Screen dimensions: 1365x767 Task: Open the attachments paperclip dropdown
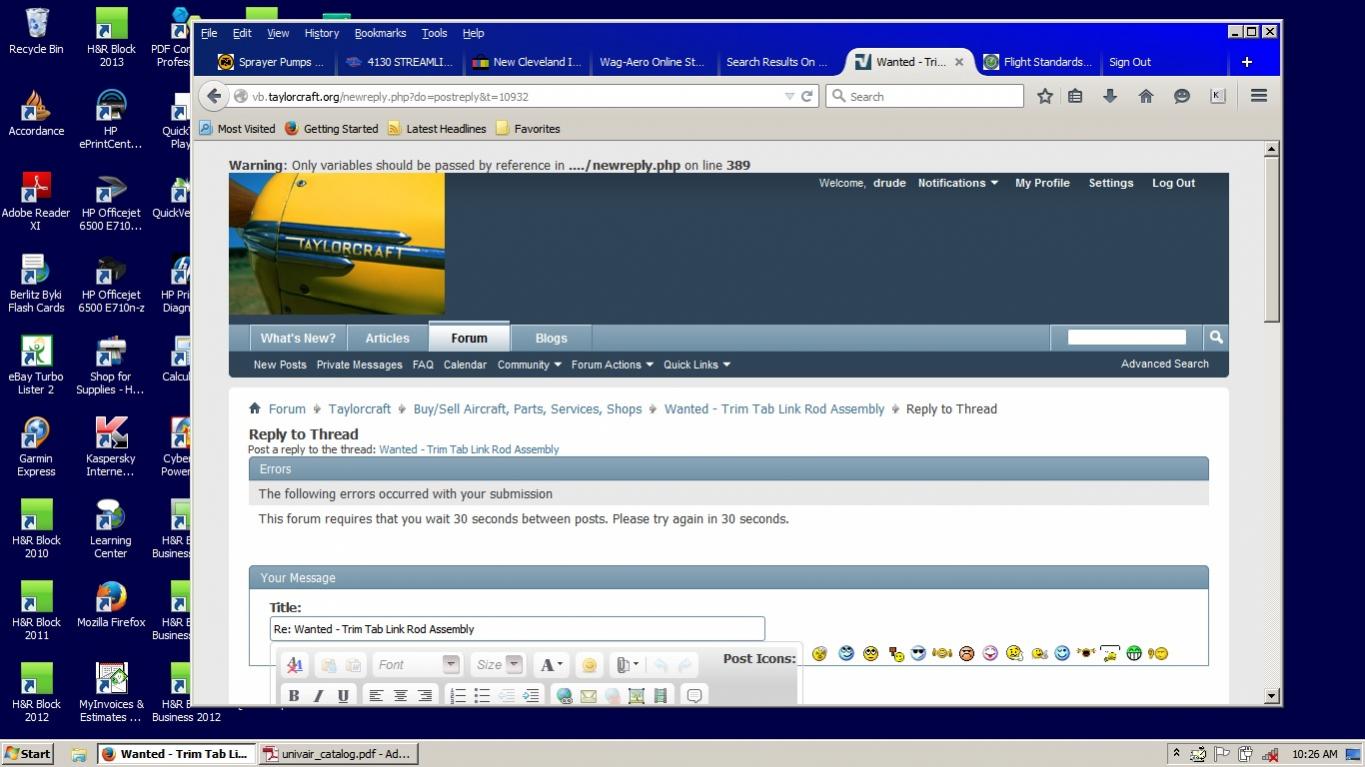(x=627, y=664)
